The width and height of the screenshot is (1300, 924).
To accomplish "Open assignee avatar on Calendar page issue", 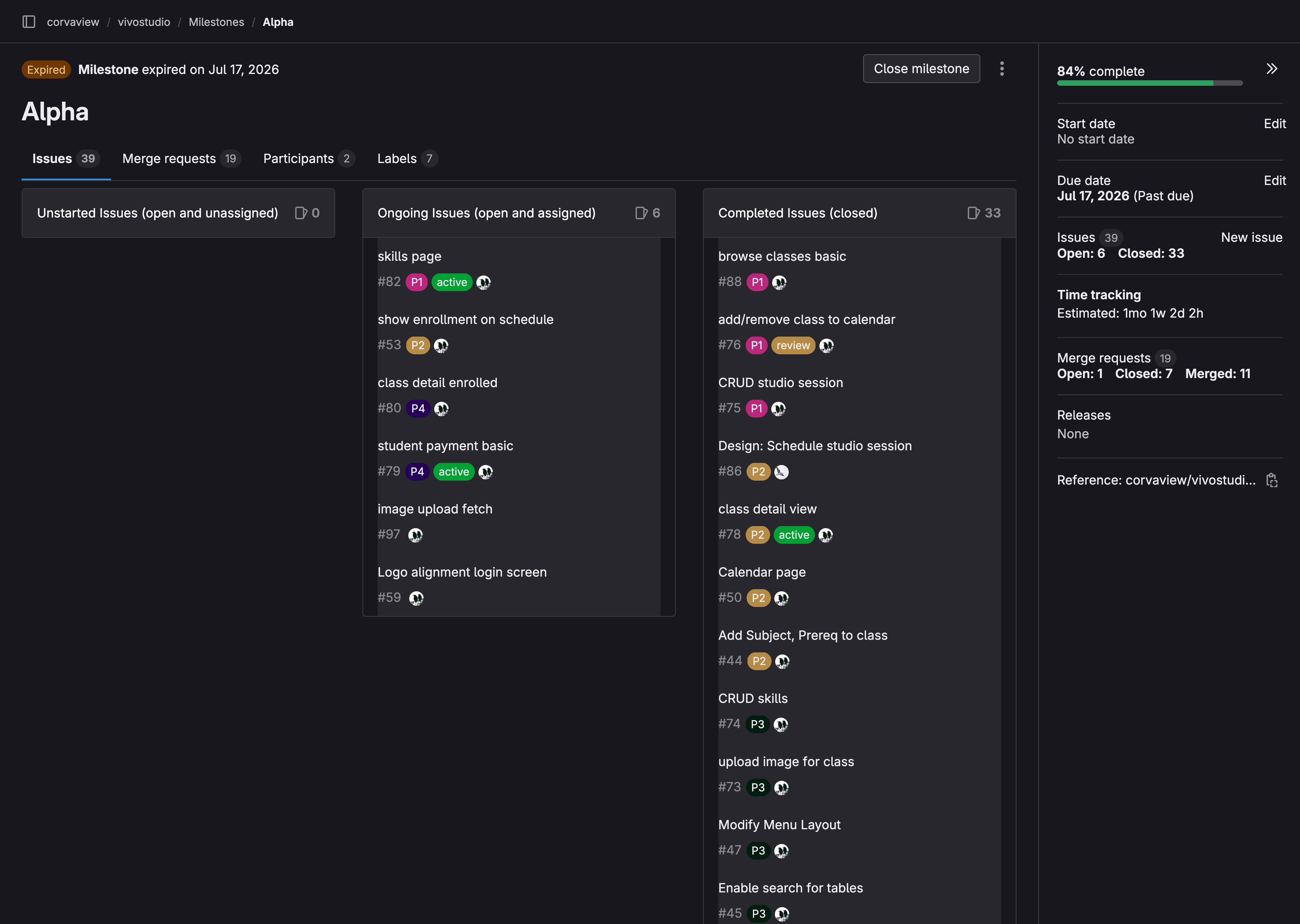I will point(782,598).
